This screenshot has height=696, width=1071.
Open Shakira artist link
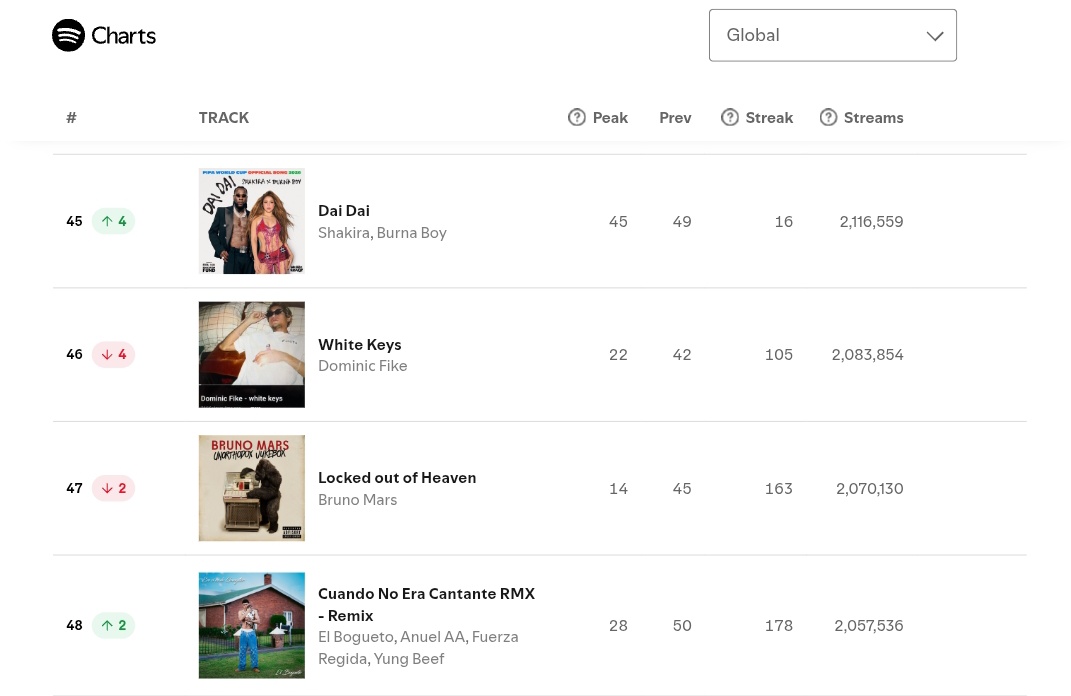pyautogui.click(x=344, y=232)
